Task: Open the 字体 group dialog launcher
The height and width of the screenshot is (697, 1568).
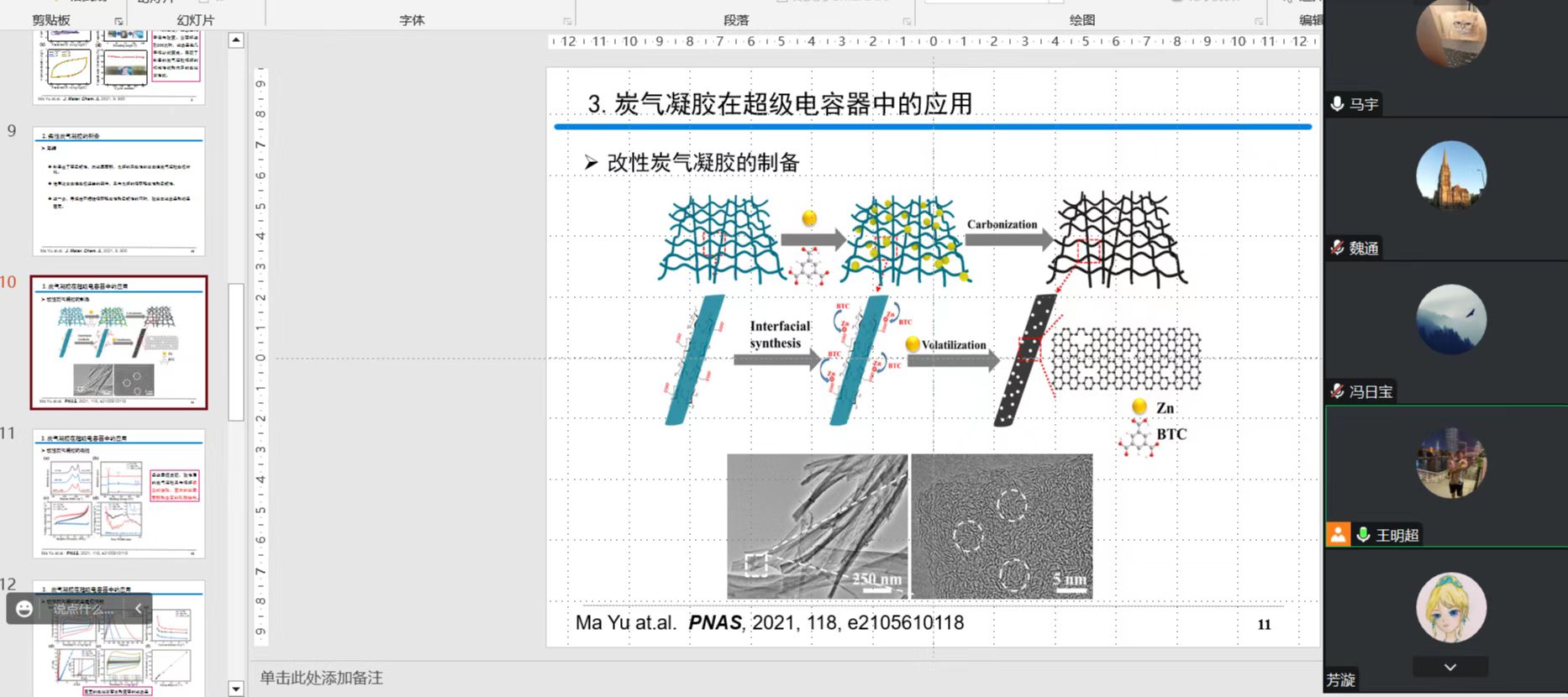Action: pos(567,21)
